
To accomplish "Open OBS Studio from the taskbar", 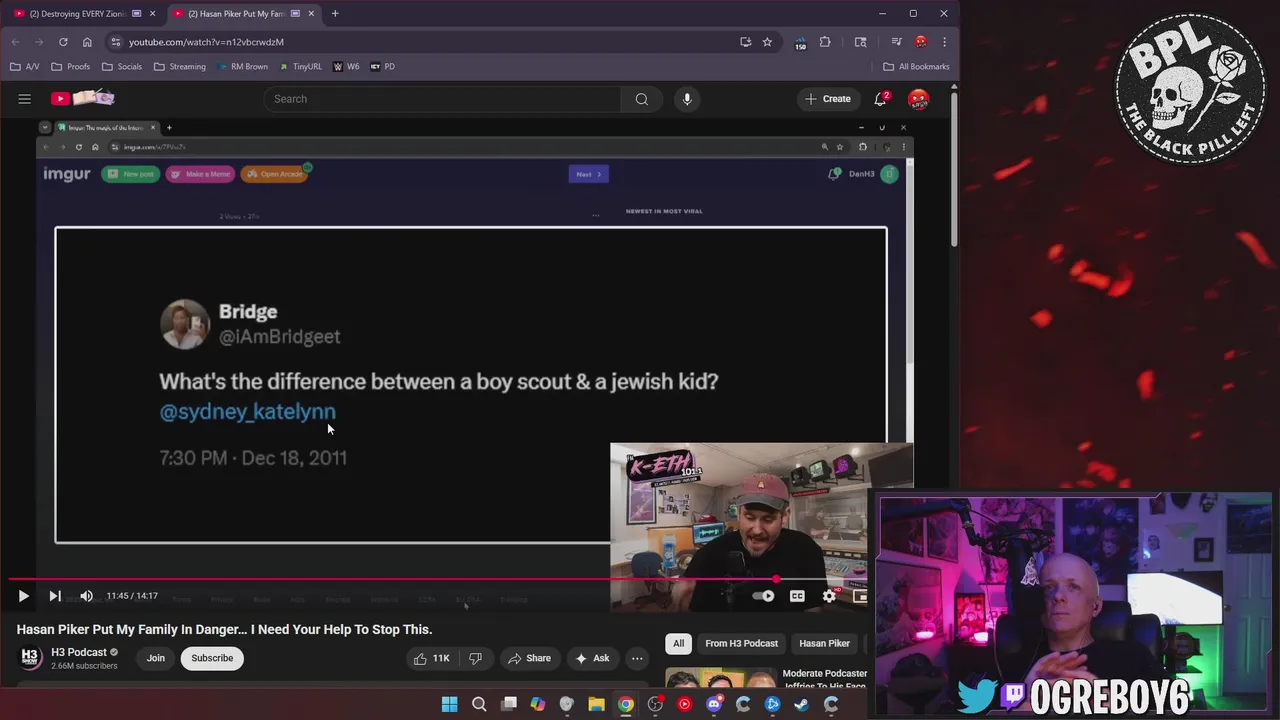I will click(x=655, y=704).
